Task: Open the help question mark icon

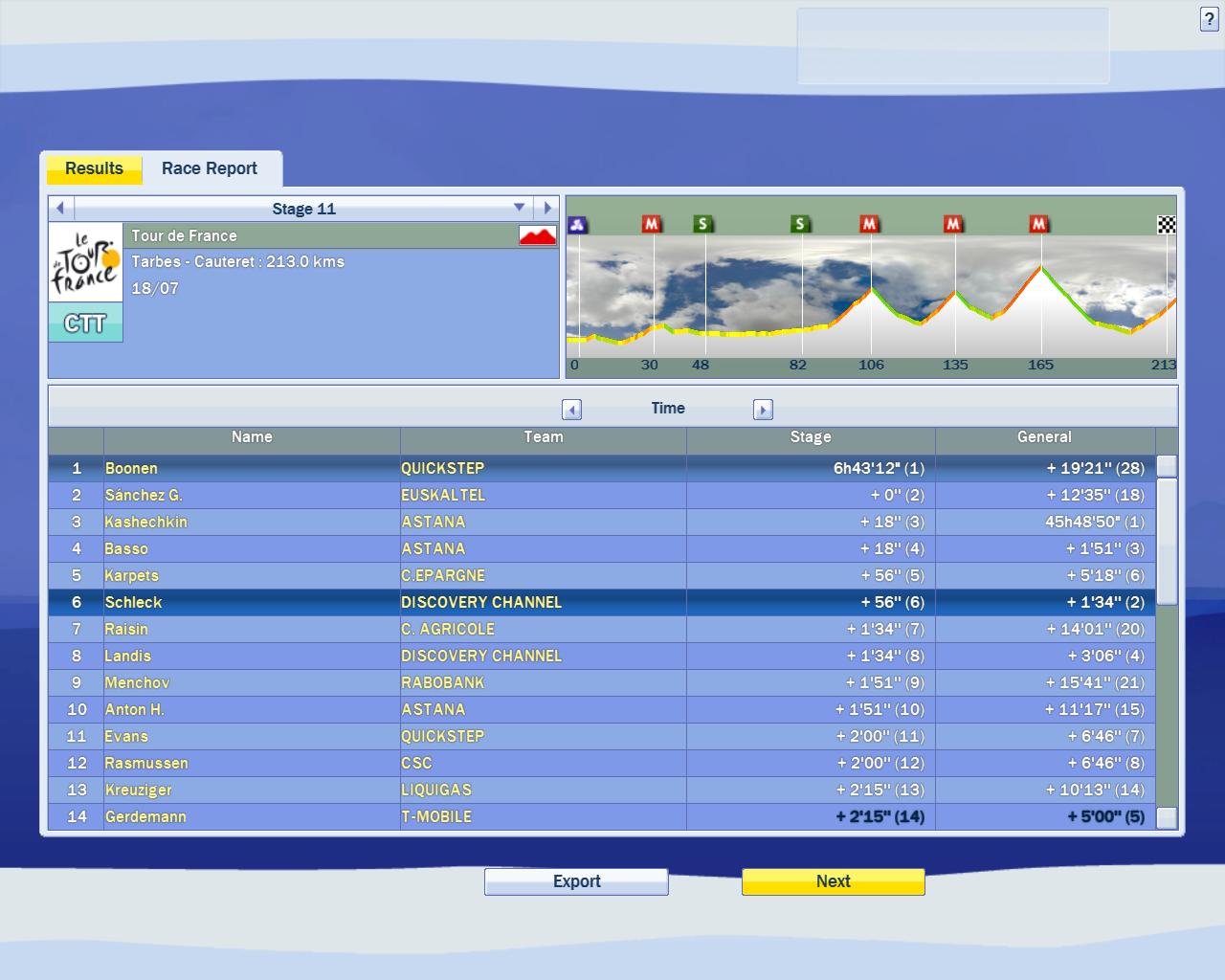Action: (x=1209, y=19)
